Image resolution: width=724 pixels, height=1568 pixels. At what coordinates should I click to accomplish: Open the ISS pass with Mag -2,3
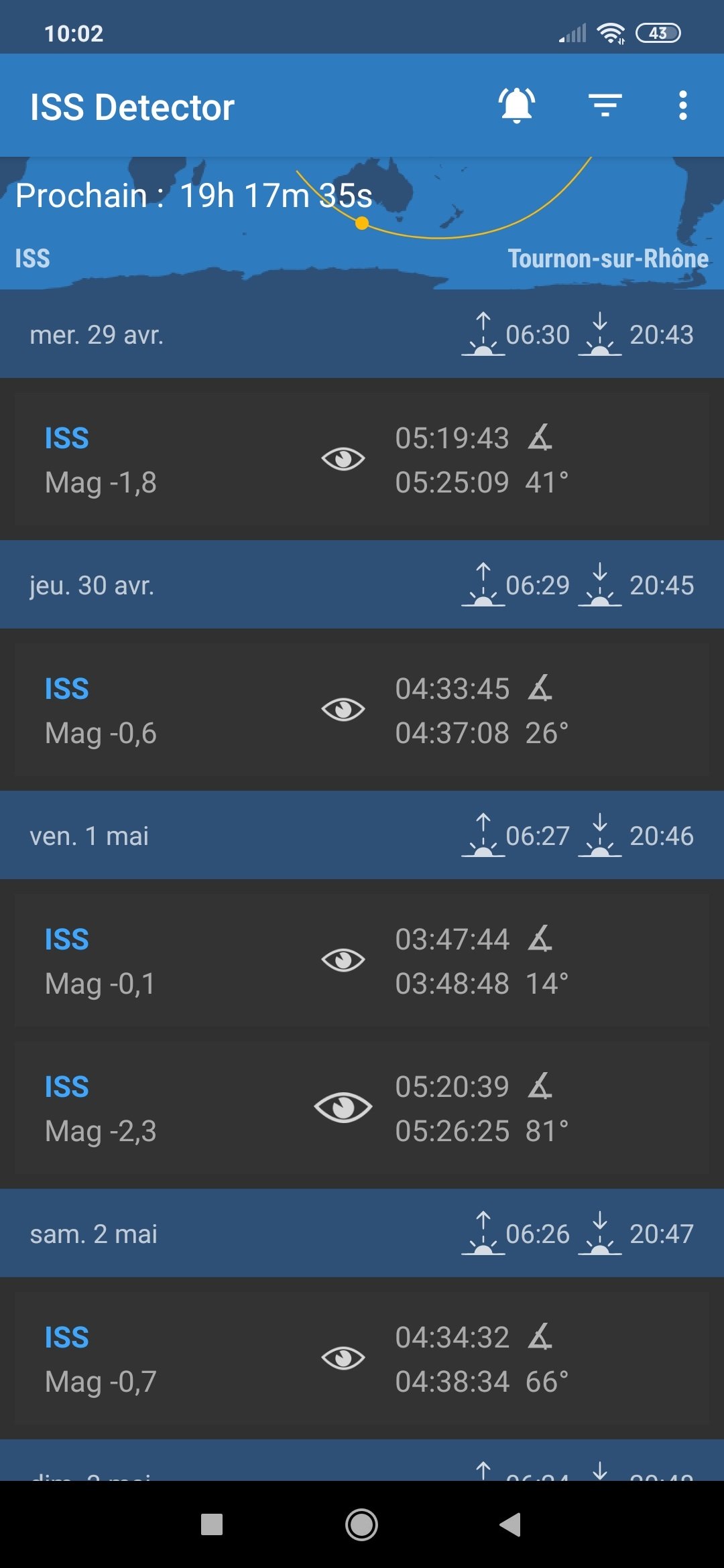tap(101, 1108)
